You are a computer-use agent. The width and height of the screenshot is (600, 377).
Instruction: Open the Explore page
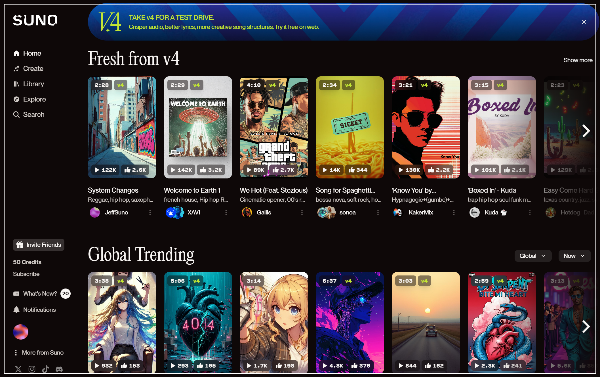coord(29,100)
